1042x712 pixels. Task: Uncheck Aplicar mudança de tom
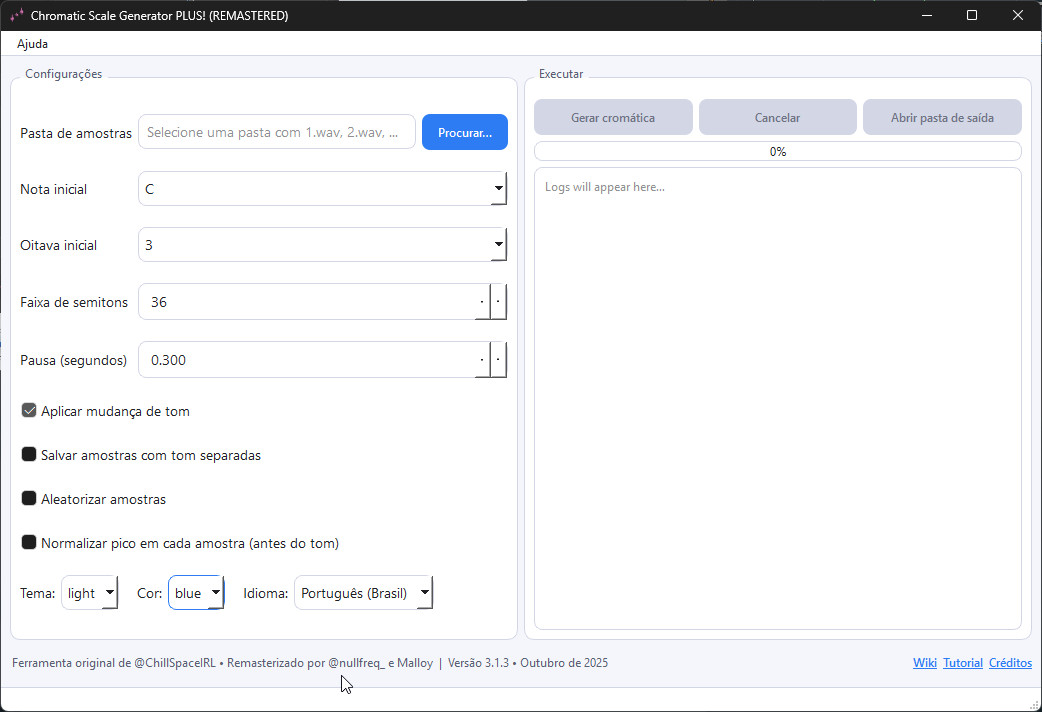pos(29,411)
